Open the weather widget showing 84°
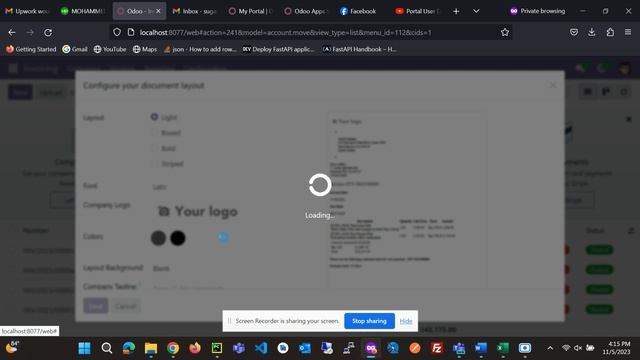Screen dimensions: 640x360 point(12,347)
